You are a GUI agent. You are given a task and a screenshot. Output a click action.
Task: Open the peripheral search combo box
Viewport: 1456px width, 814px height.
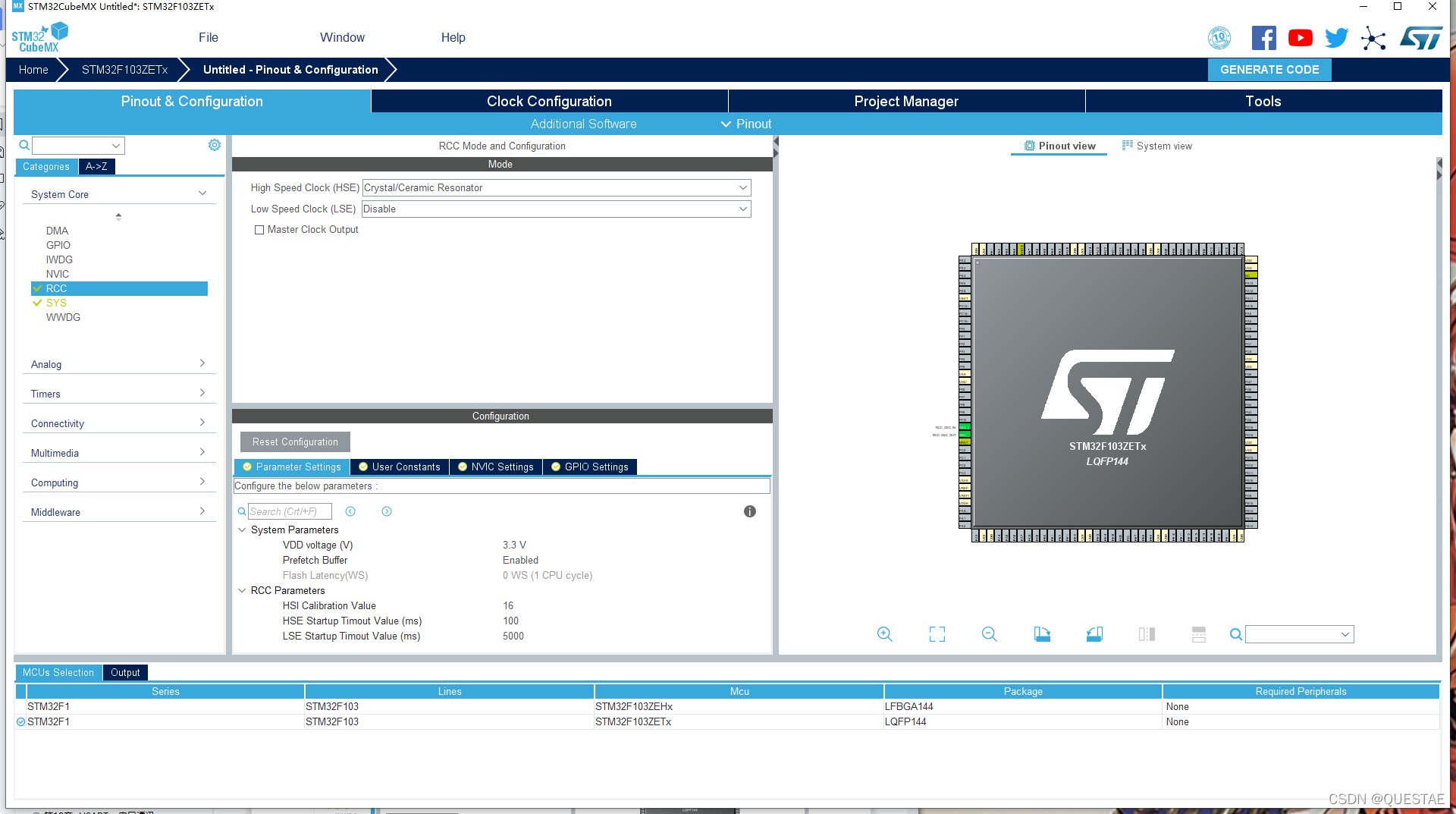coord(78,145)
